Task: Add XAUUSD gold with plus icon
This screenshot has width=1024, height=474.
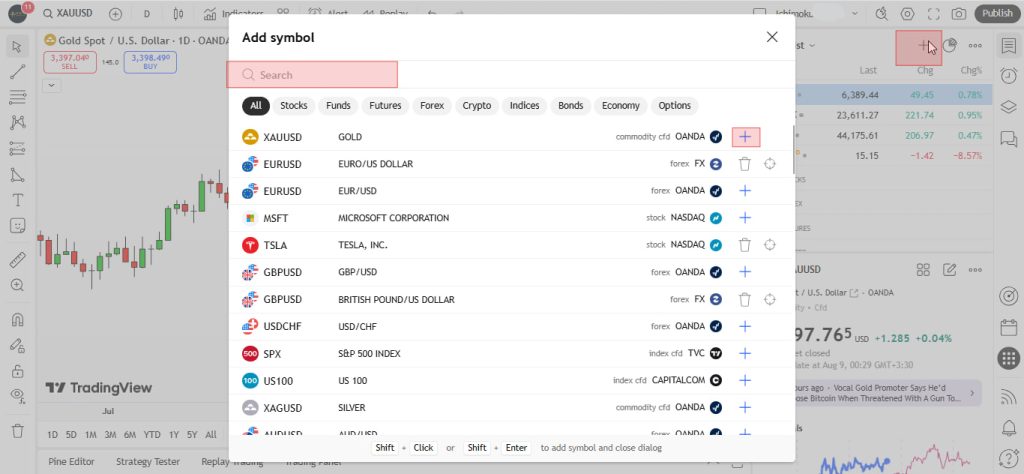Action: [745, 137]
